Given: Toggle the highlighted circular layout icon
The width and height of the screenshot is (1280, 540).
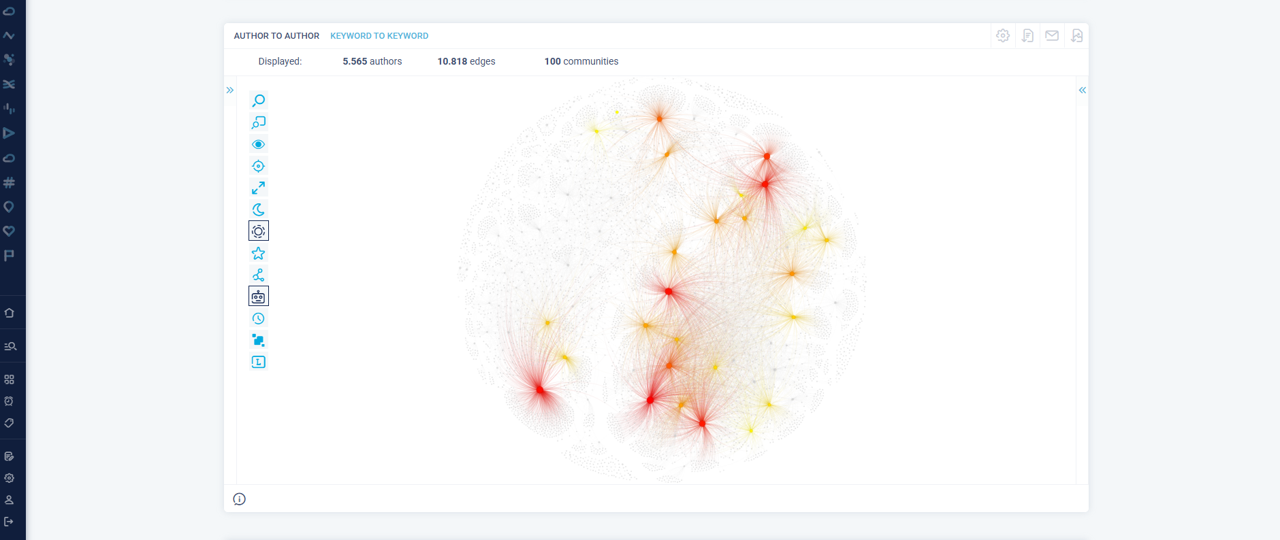Looking at the screenshot, I should (x=258, y=231).
